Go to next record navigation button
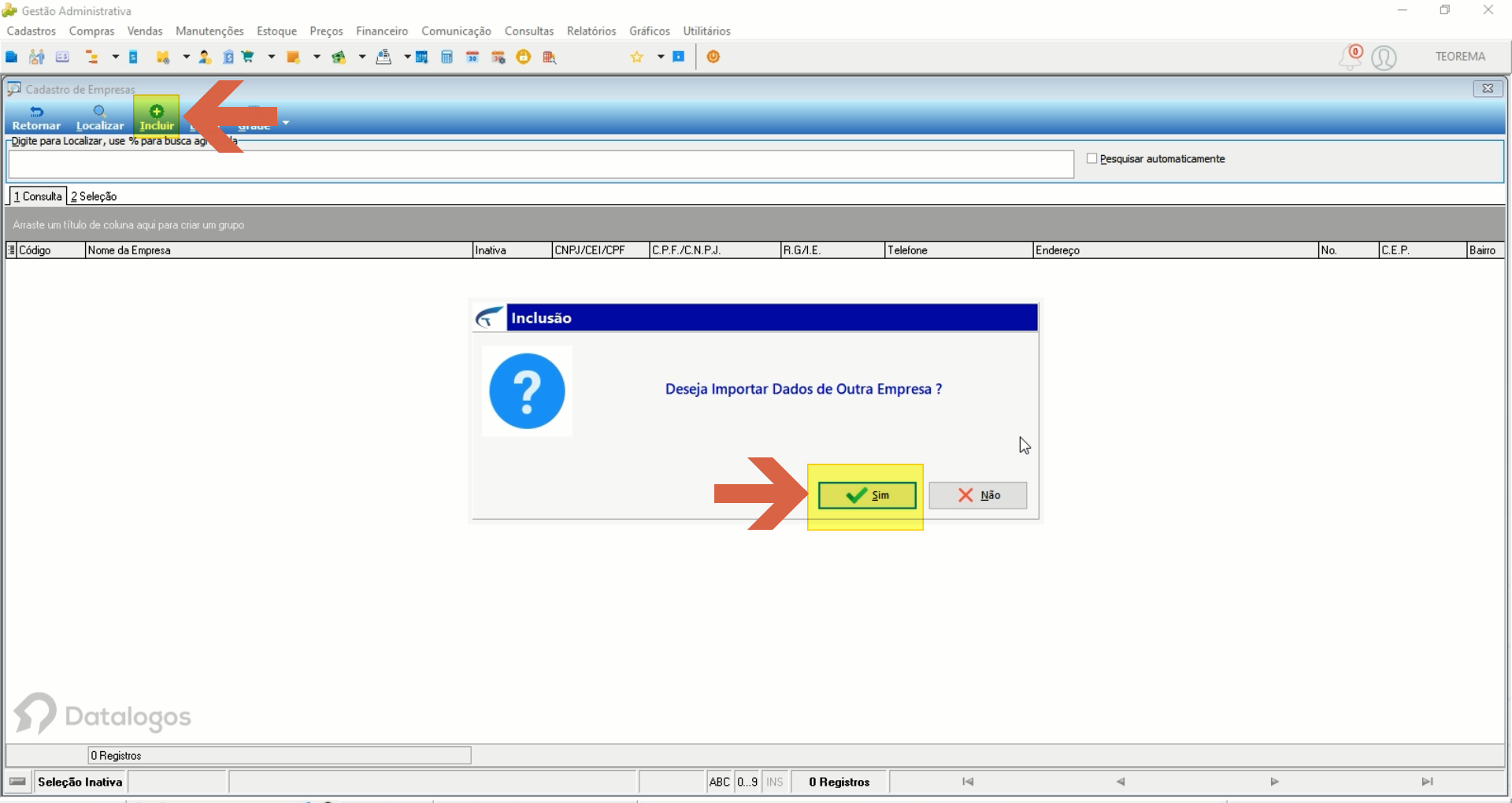1512x803 pixels. click(1274, 782)
